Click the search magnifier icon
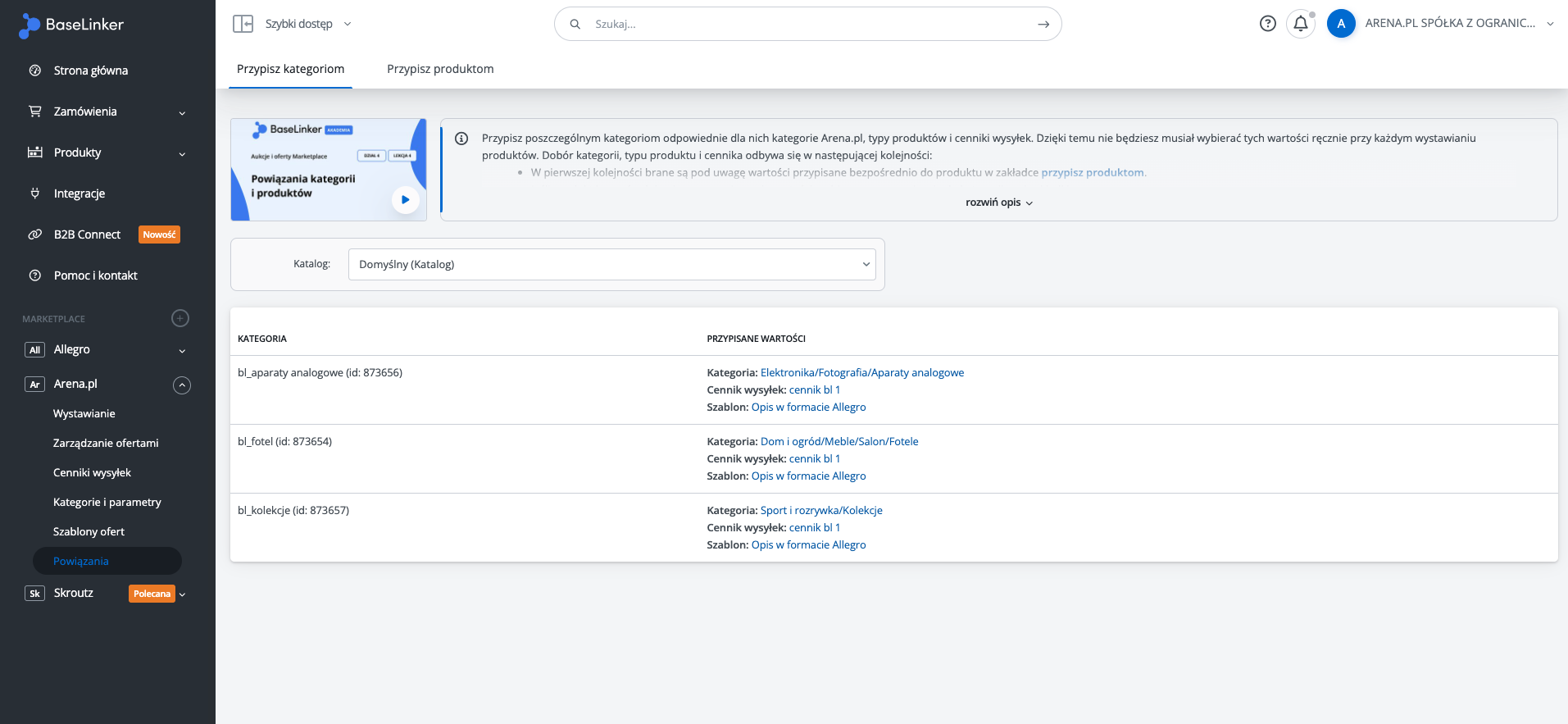This screenshot has height=724, width=1568. [x=575, y=24]
